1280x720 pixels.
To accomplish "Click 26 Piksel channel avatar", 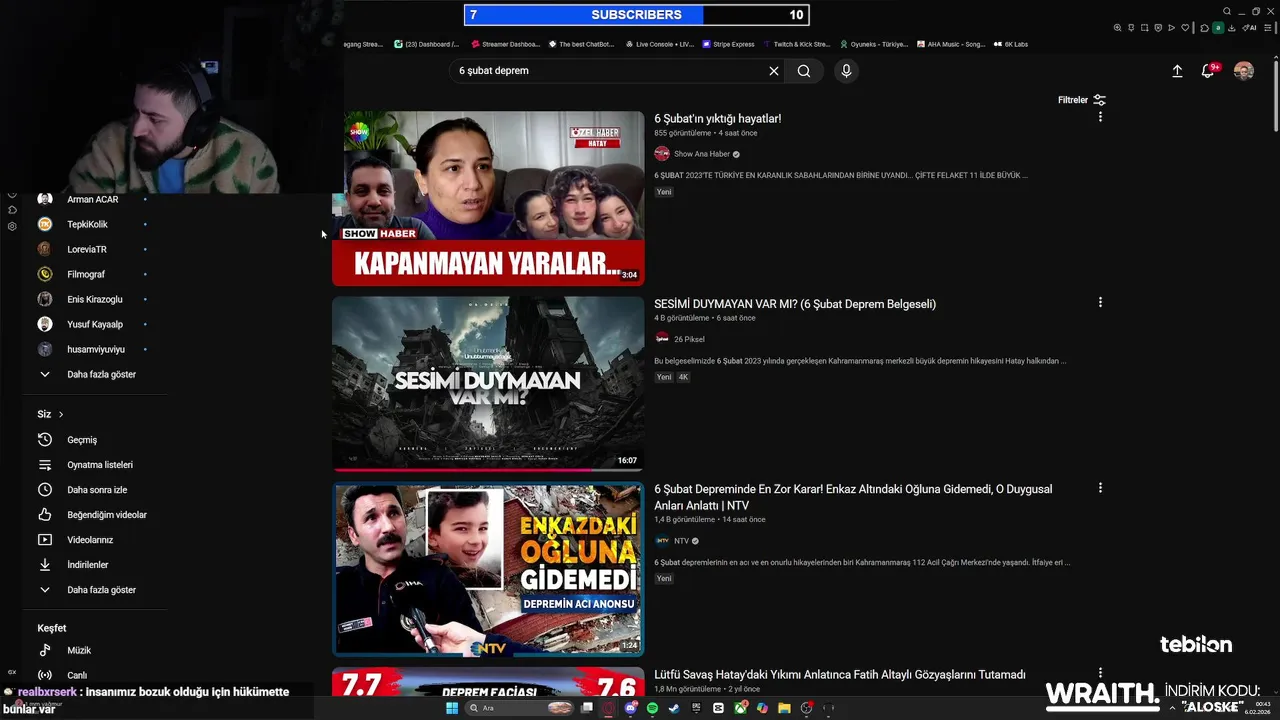I will [662, 339].
